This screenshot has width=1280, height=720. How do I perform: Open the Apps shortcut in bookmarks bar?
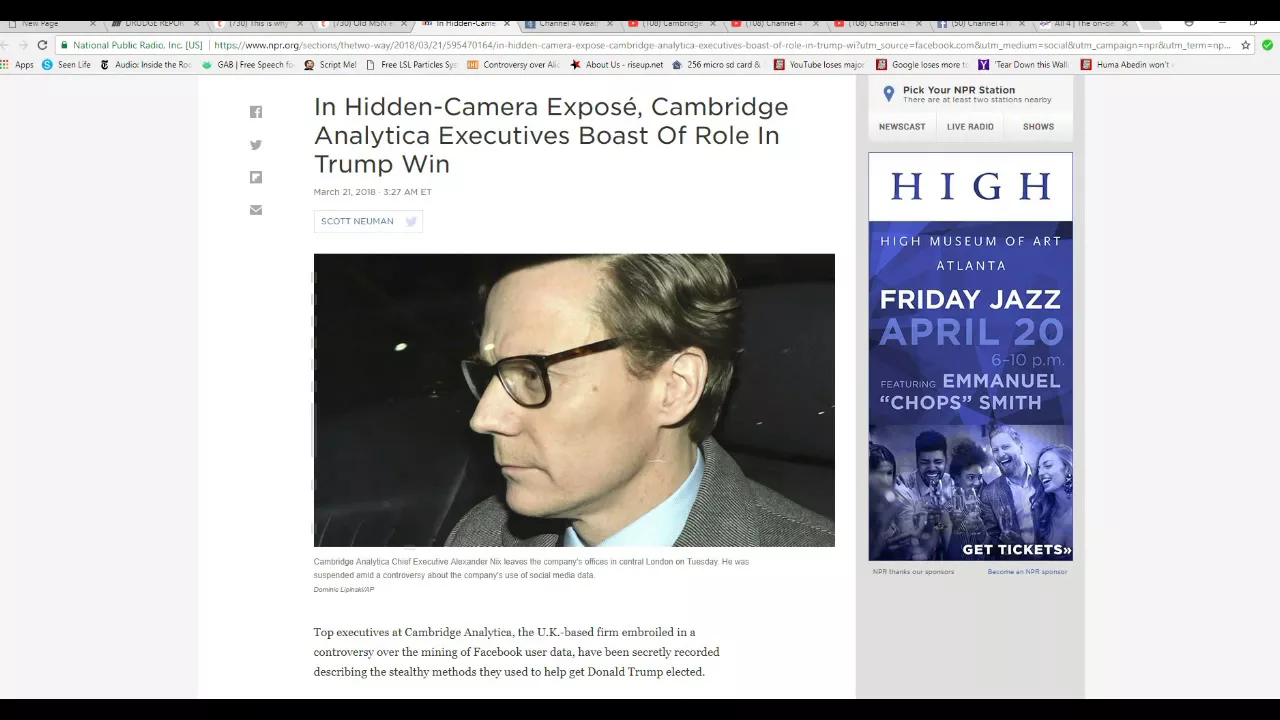(17, 65)
